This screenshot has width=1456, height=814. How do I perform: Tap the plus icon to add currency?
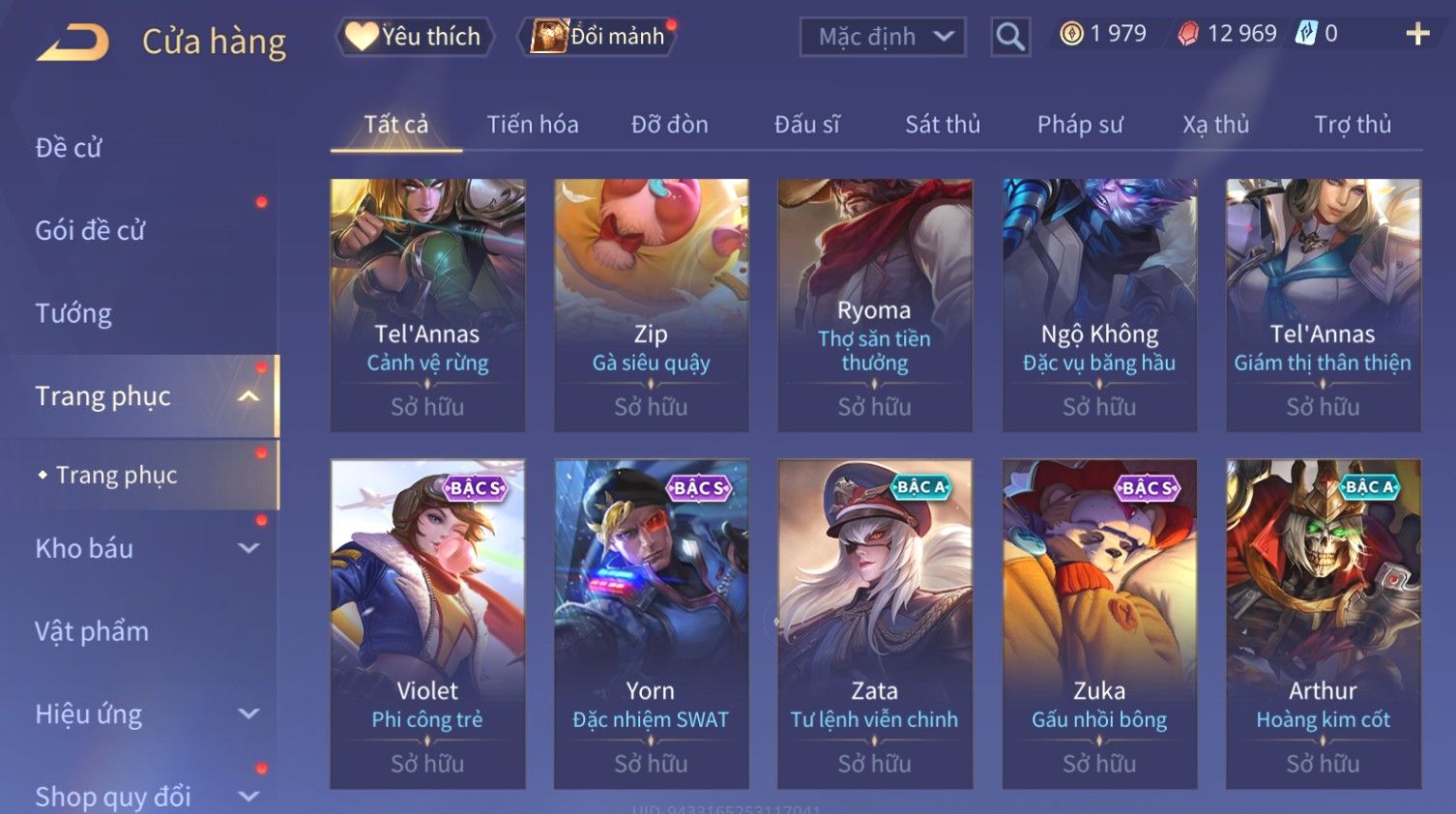1417,35
